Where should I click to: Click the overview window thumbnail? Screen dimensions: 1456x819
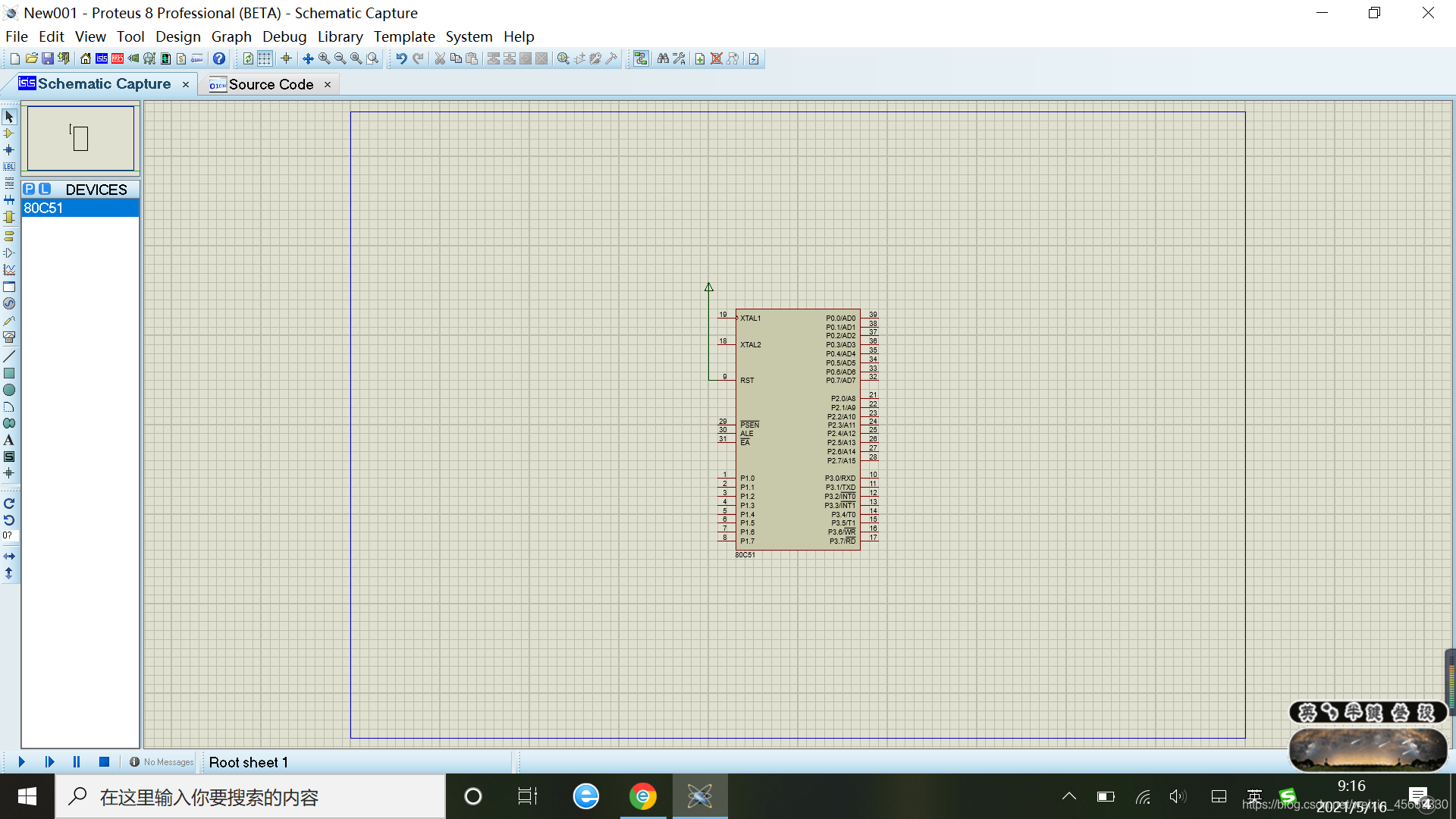[x=80, y=138]
